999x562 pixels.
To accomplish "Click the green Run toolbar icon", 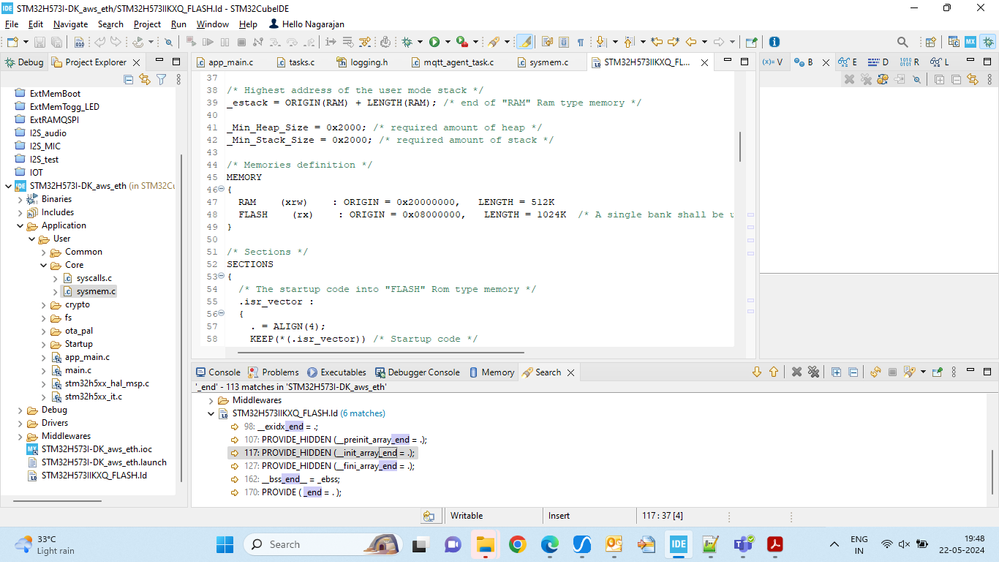I will click(434, 42).
